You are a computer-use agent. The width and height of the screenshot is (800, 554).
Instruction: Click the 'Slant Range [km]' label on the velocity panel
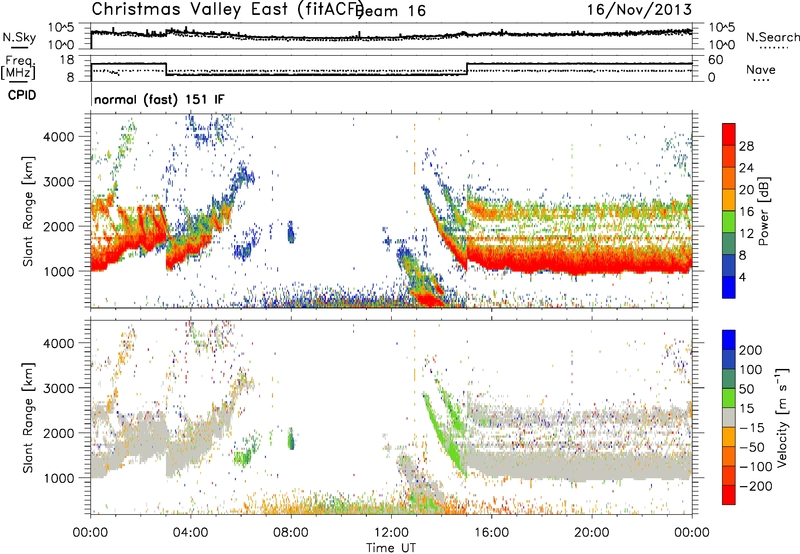click(28, 417)
